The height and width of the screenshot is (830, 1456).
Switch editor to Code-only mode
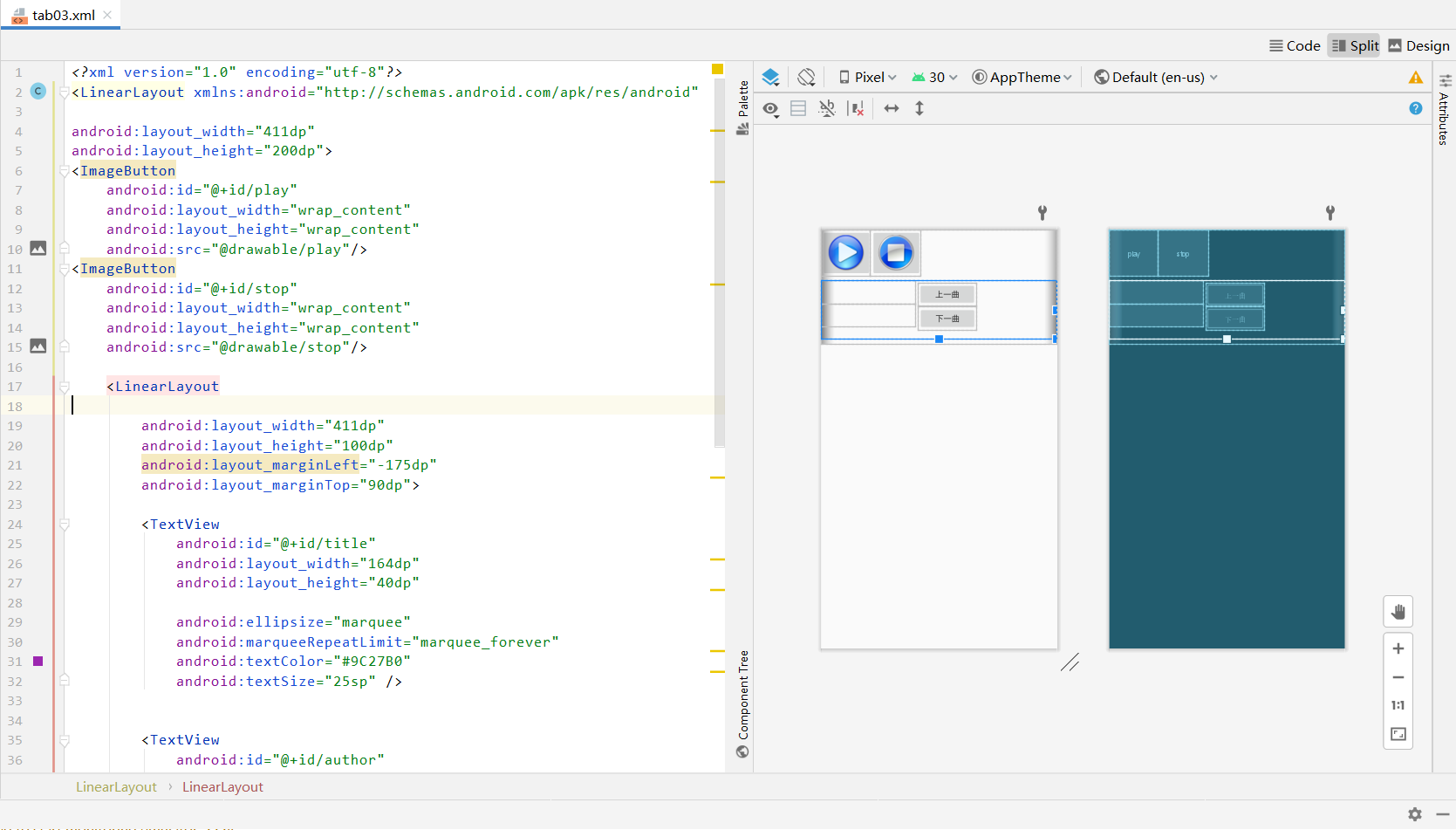pyautogui.click(x=1295, y=45)
